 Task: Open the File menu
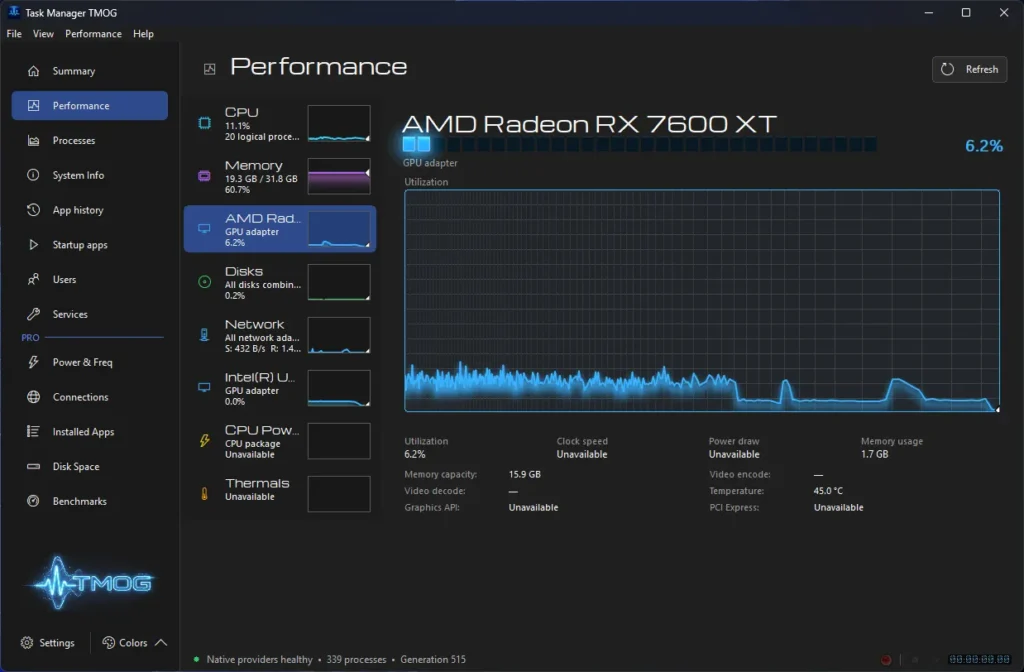pyautogui.click(x=14, y=34)
